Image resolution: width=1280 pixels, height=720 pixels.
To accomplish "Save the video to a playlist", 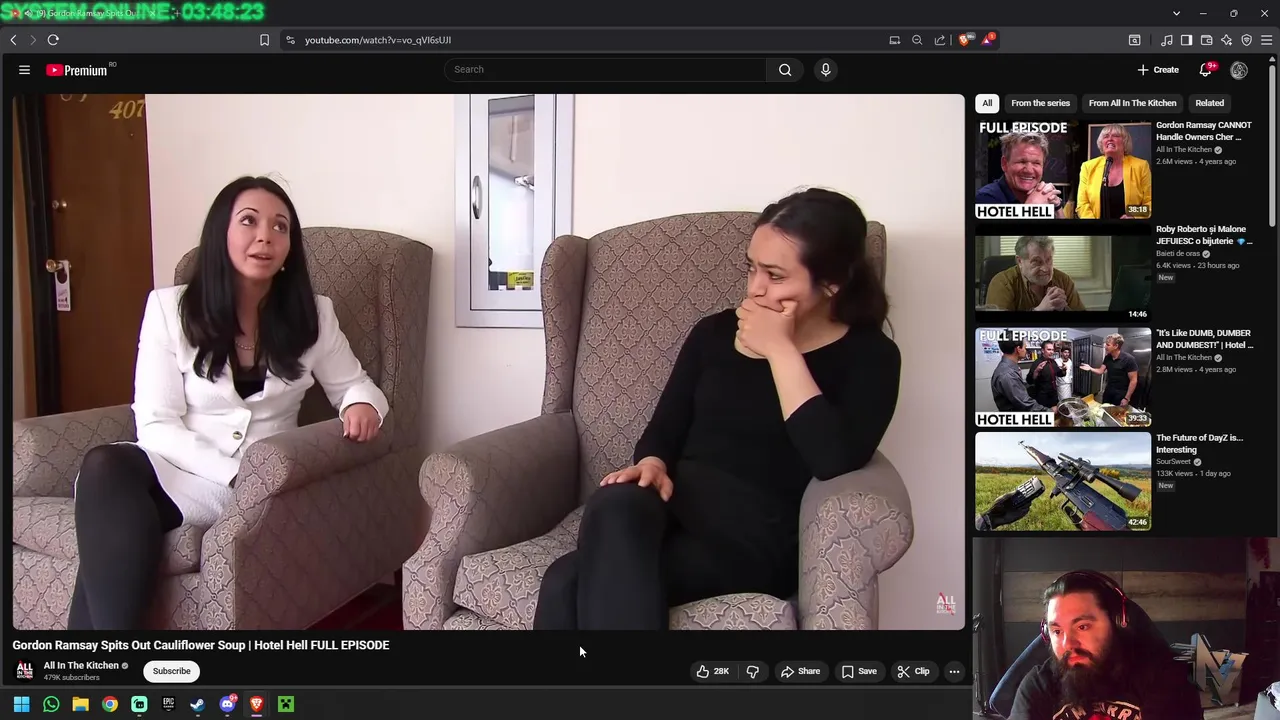I will (x=859, y=672).
